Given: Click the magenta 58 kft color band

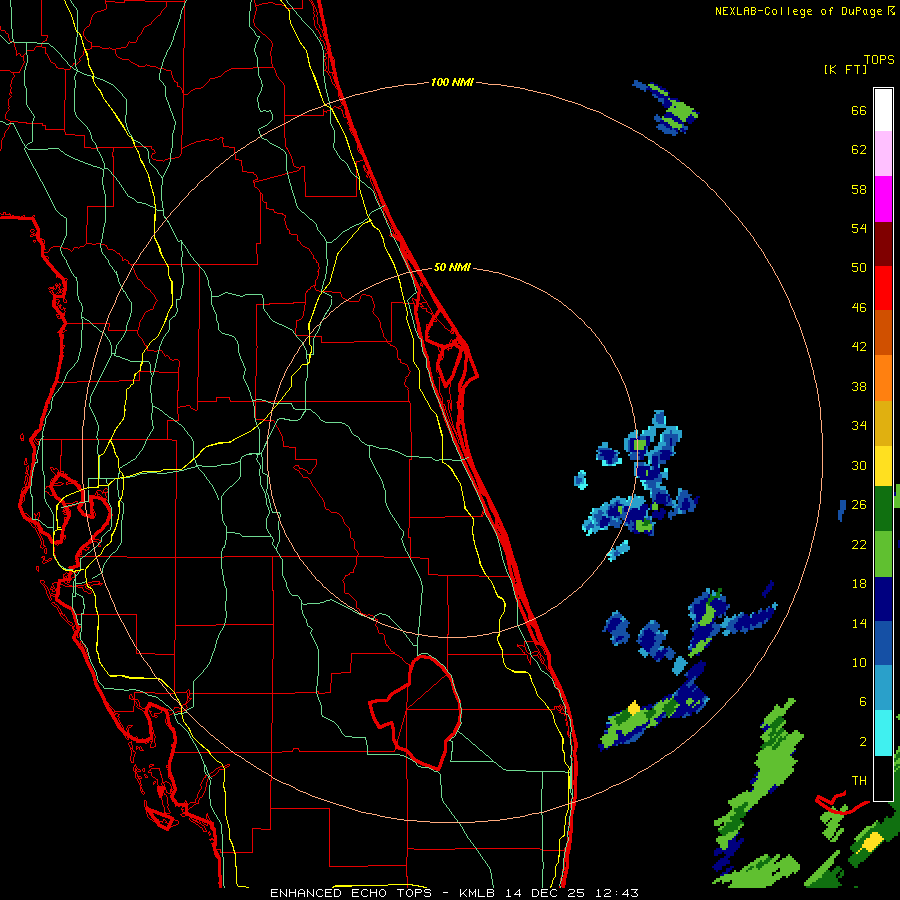Looking at the screenshot, I should pos(883,199).
